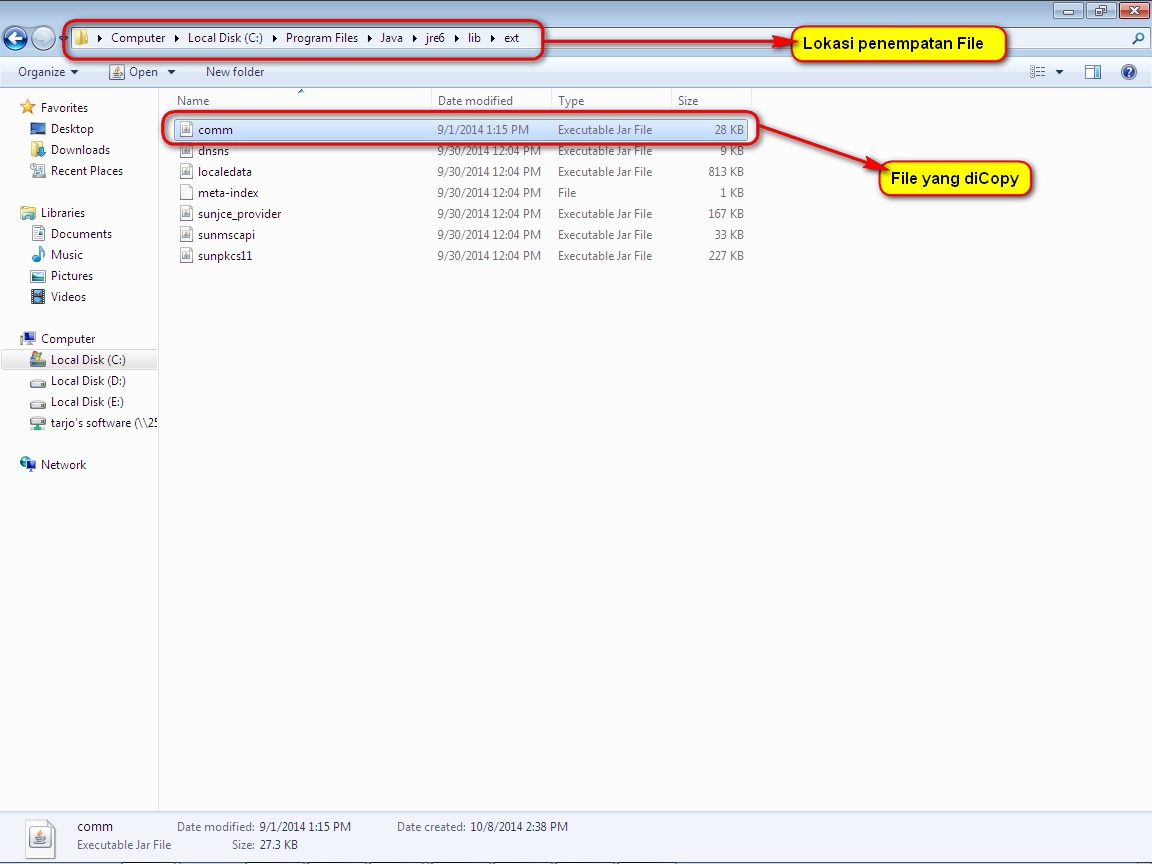The image size is (1152, 864).
Task: Click Computer in the address bar
Action: (x=138, y=38)
